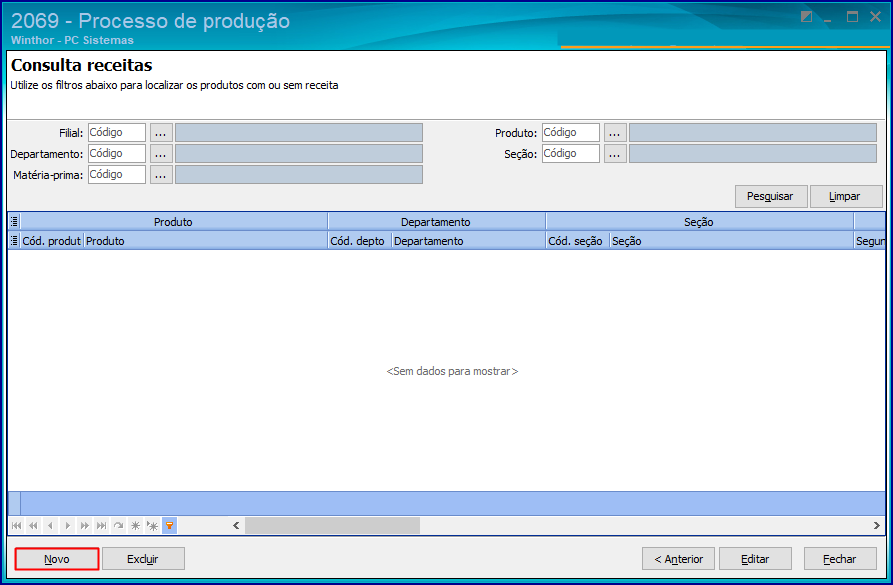Sort by Cód. produt column header
The image size is (893, 585).
[52, 241]
